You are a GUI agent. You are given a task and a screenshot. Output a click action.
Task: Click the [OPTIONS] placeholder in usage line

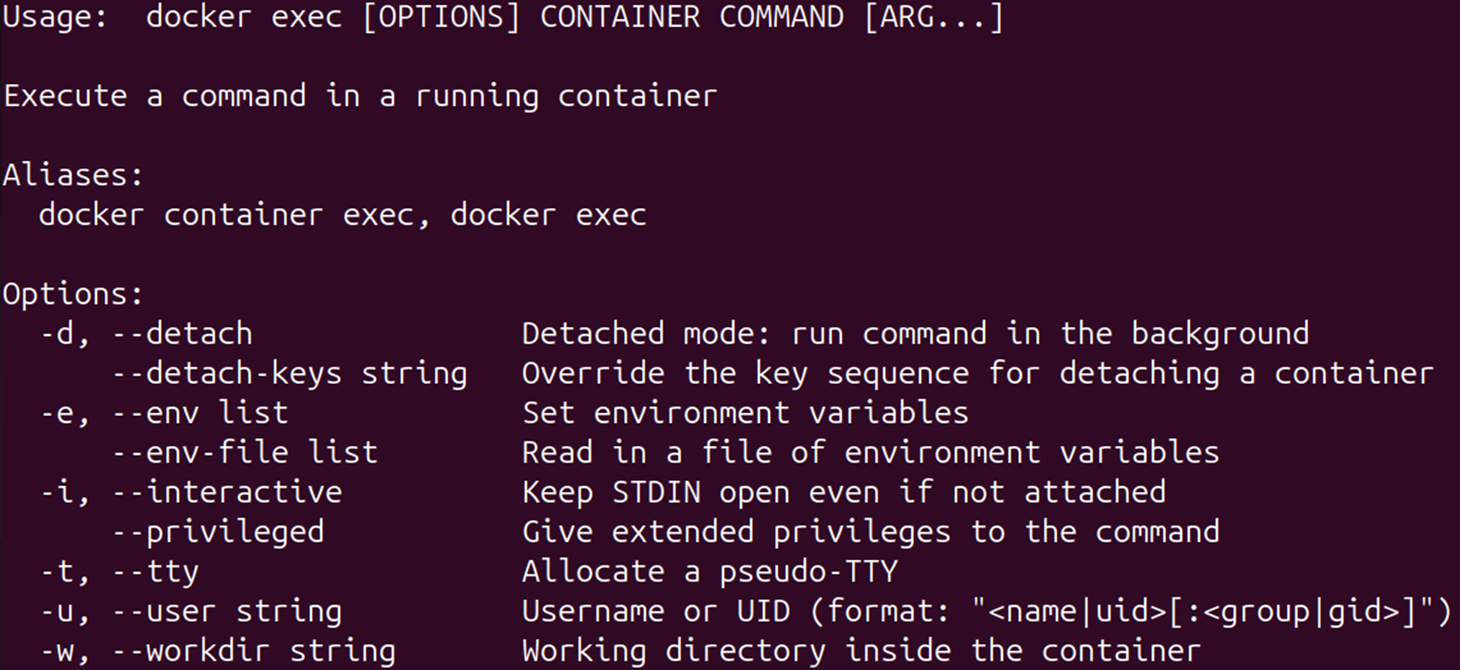[x=441, y=17]
